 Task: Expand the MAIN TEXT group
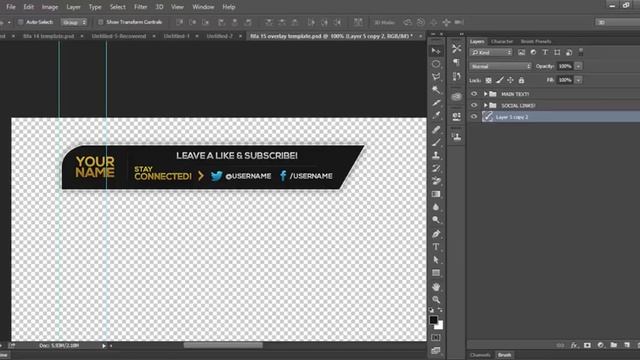click(x=485, y=94)
